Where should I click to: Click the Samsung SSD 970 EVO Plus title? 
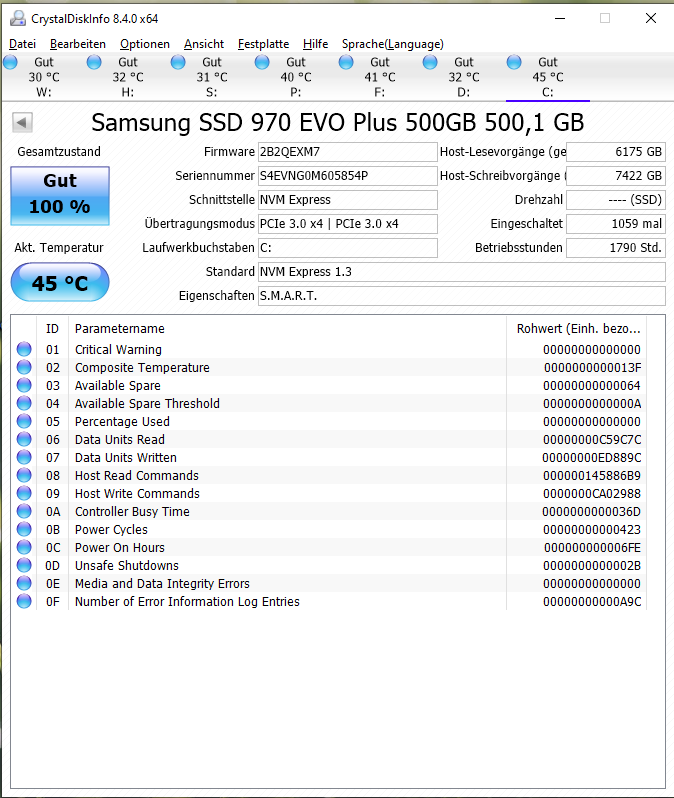click(x=338, y=123)
